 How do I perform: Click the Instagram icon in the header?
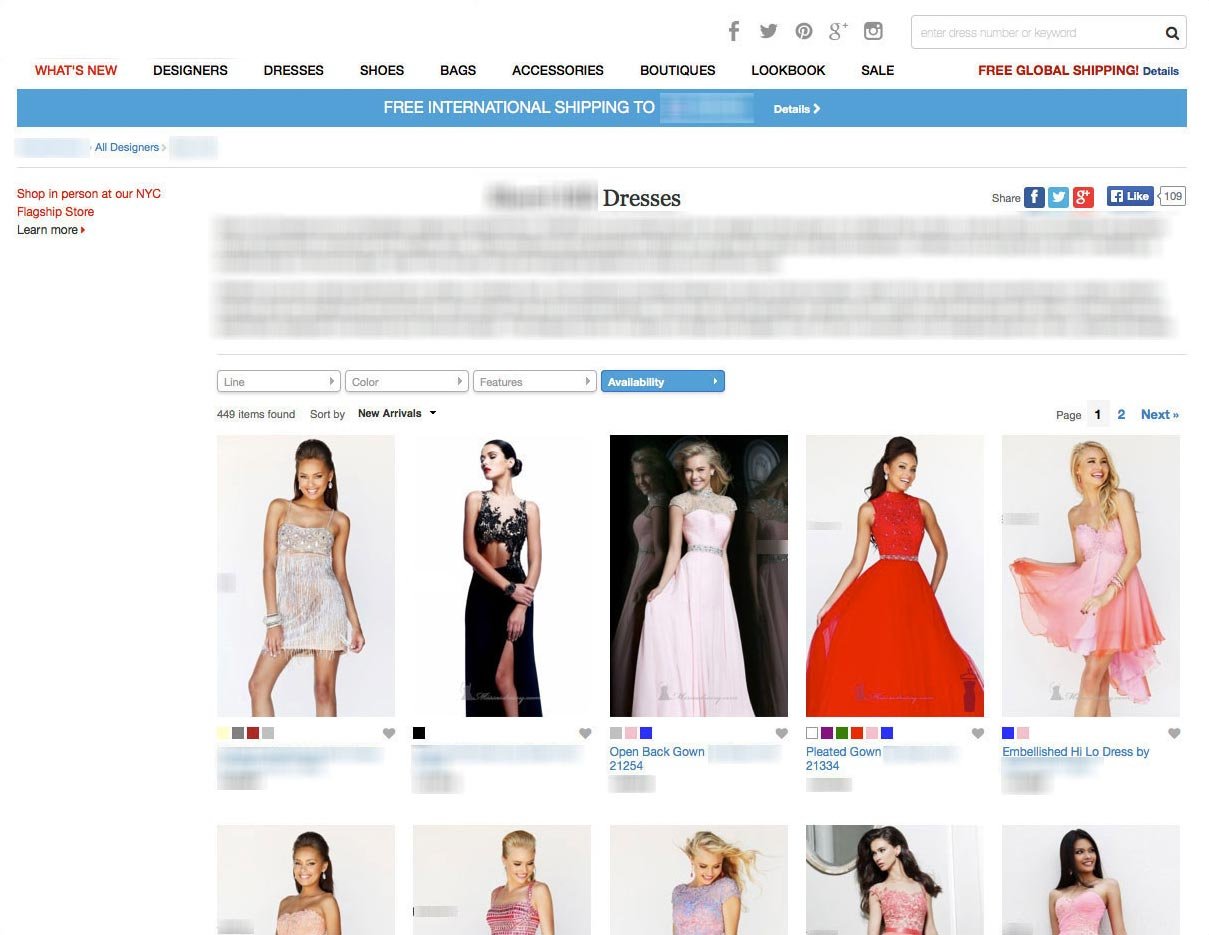[873, 31]
